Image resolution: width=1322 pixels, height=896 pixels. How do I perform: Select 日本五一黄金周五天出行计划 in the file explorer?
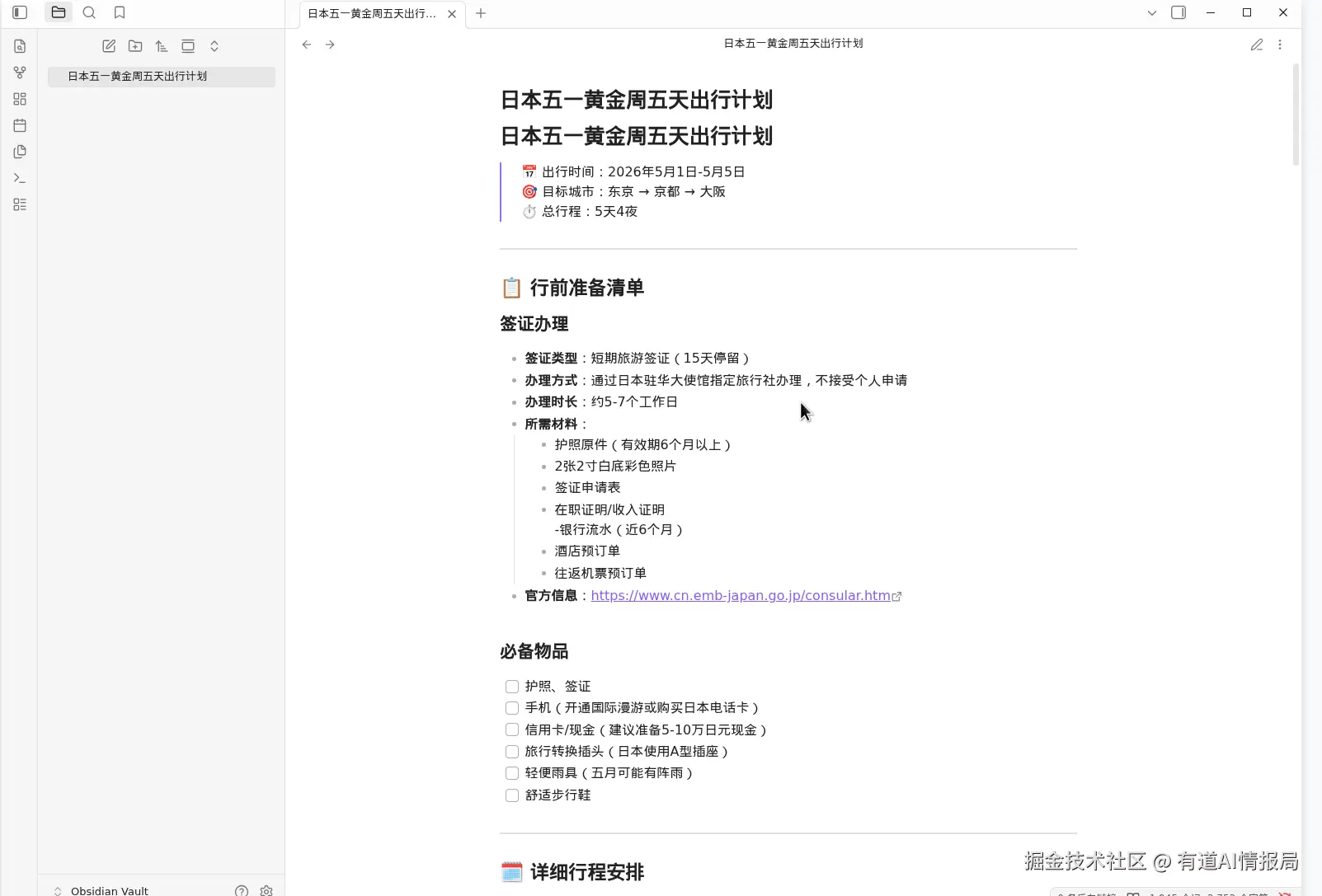139,76
